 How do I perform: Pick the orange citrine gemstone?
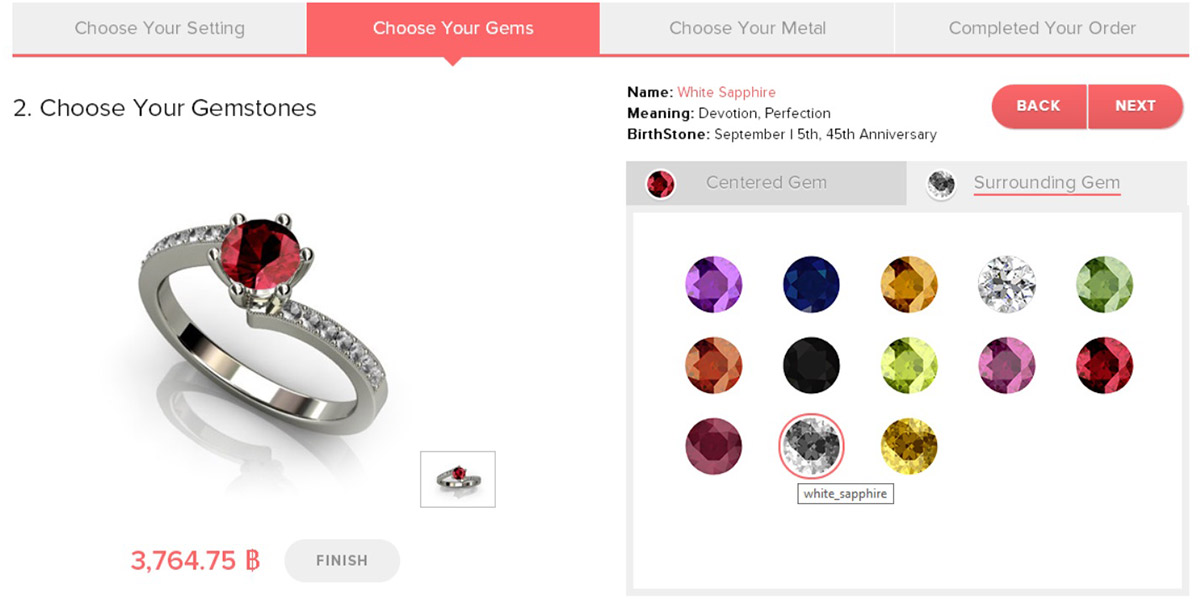point(909,284)
